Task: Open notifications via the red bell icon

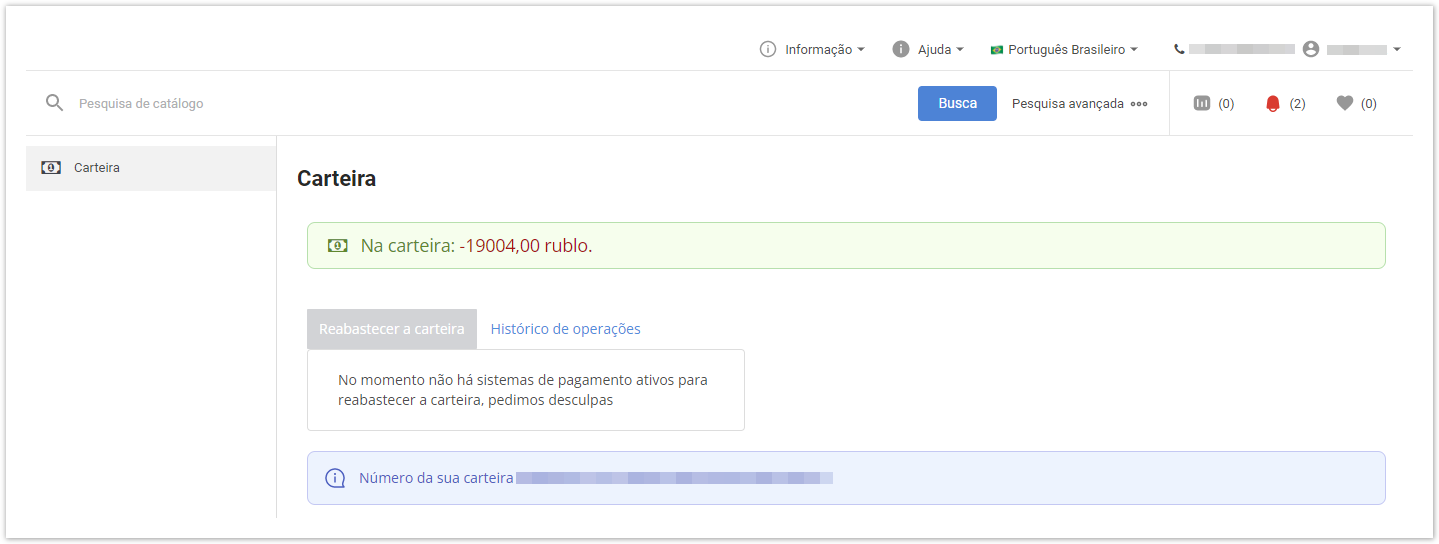Action: point(1272,103)
